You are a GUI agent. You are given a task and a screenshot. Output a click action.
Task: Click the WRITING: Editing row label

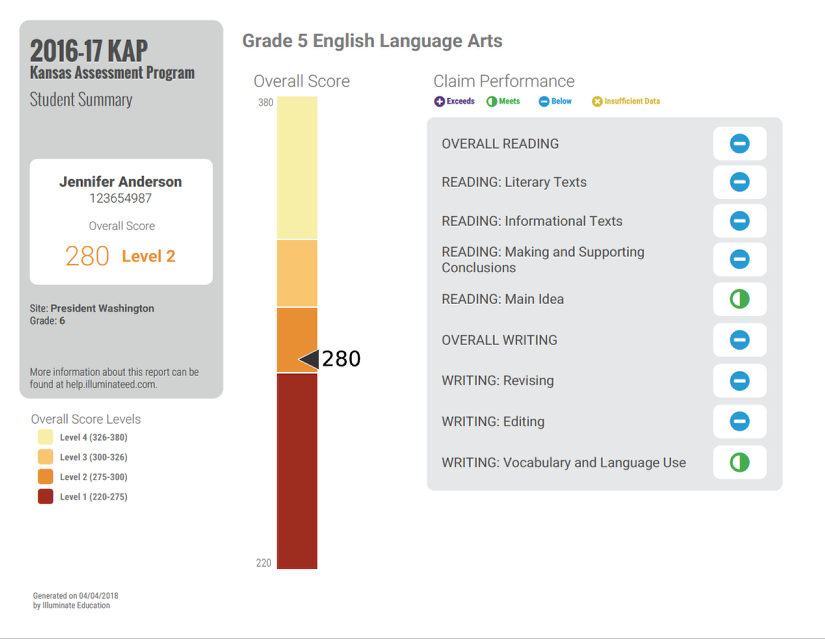(x=493, y=421)
